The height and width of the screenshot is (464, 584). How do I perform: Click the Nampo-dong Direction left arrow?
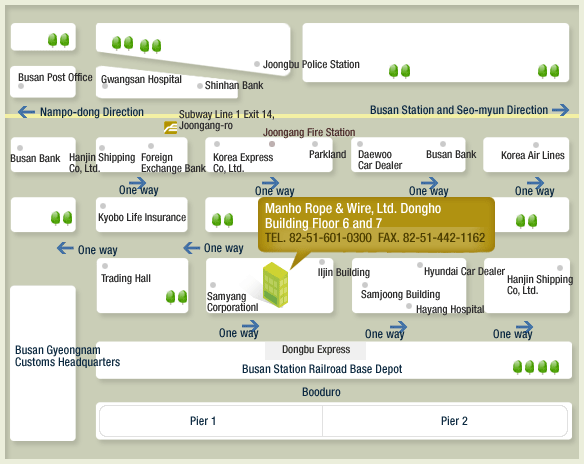pyautogui.click(x=26, y=112)
